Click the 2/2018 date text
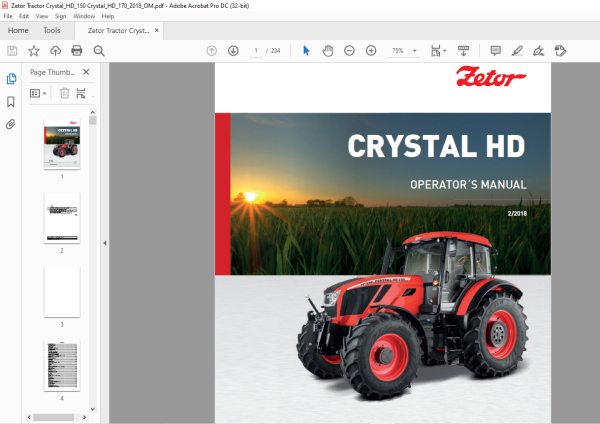The image size is (600, 424). [517, 214]
